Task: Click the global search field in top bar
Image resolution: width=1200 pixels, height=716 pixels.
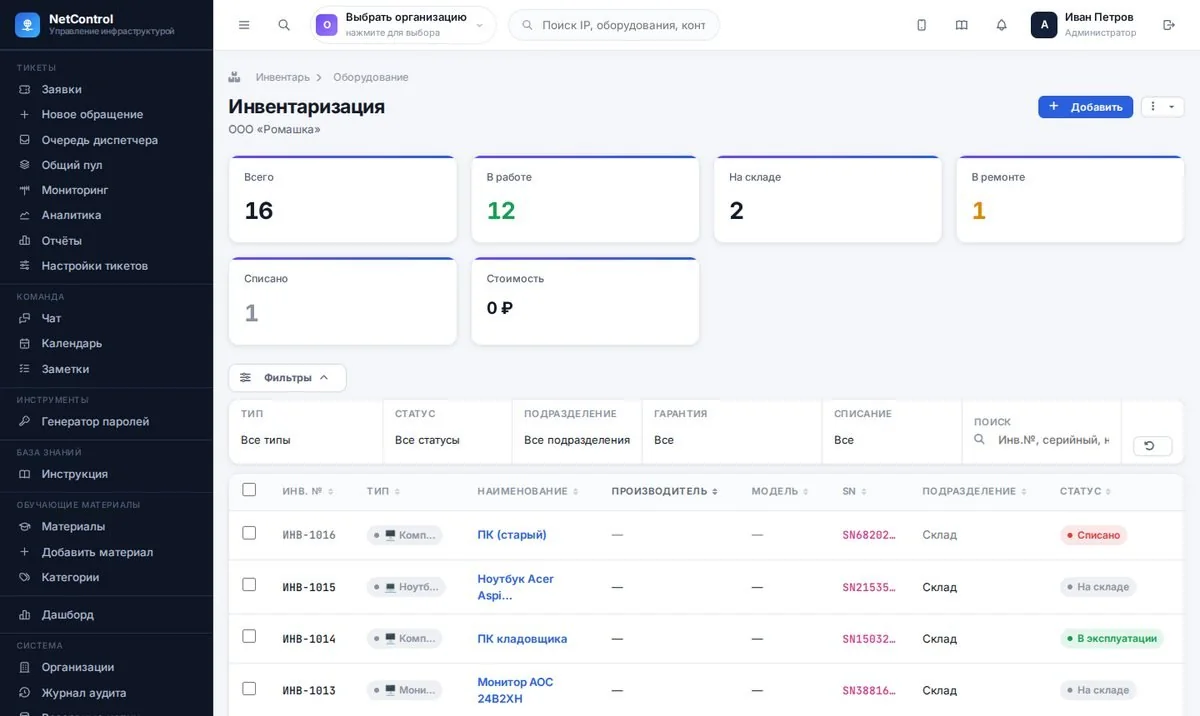Action: coord(614,25)
